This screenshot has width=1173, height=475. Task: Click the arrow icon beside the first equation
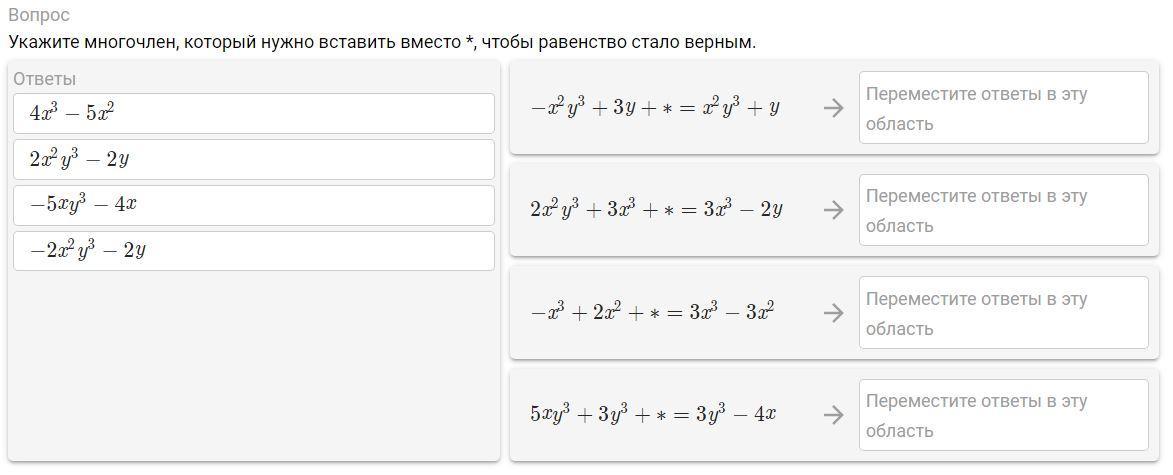(833, 108)
